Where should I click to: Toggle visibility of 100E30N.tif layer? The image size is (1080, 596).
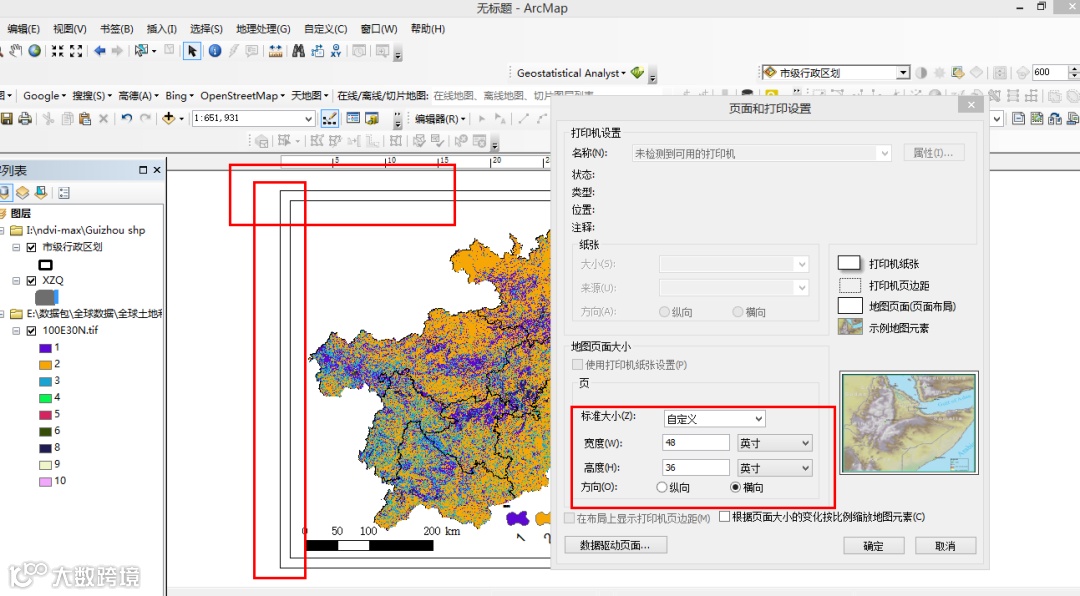tap(31, 331)
